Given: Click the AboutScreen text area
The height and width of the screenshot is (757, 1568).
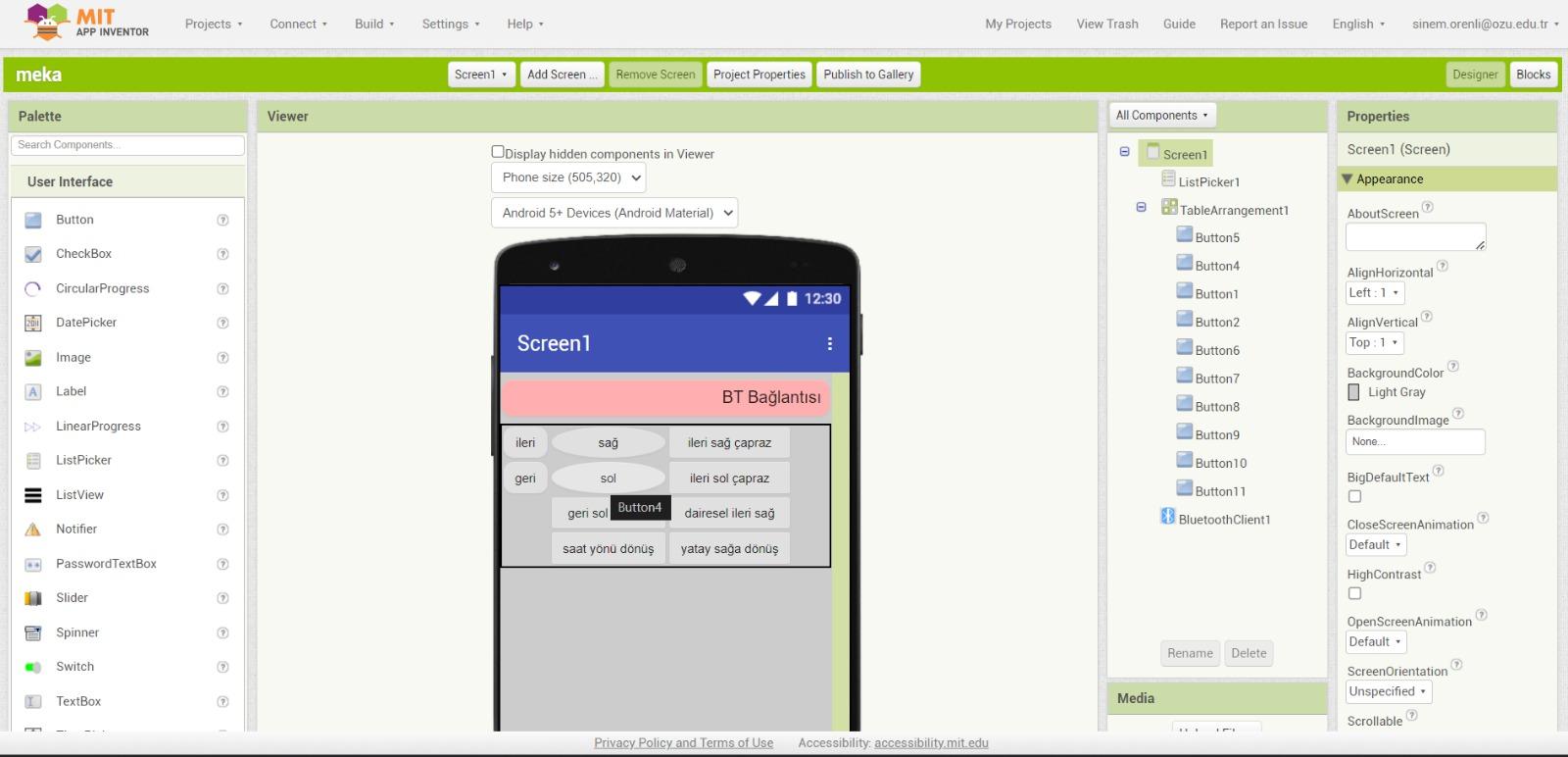Looking at the screenshot, I should pyautogui.click(x=1415, y=236).
